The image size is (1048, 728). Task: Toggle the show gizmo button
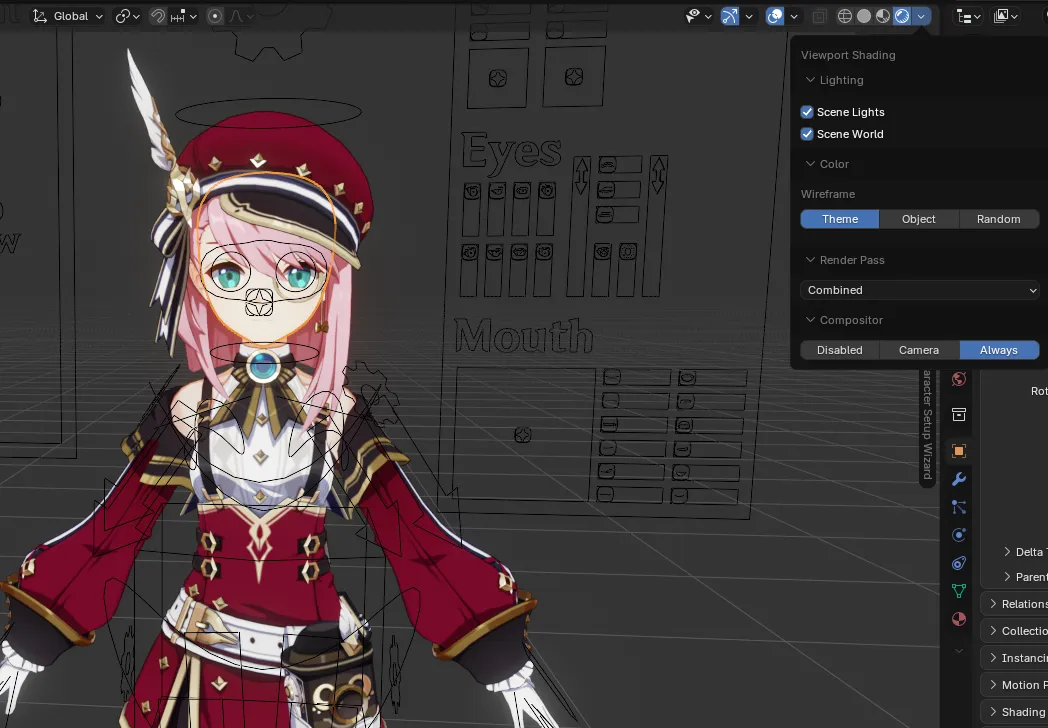click(730, 16)
